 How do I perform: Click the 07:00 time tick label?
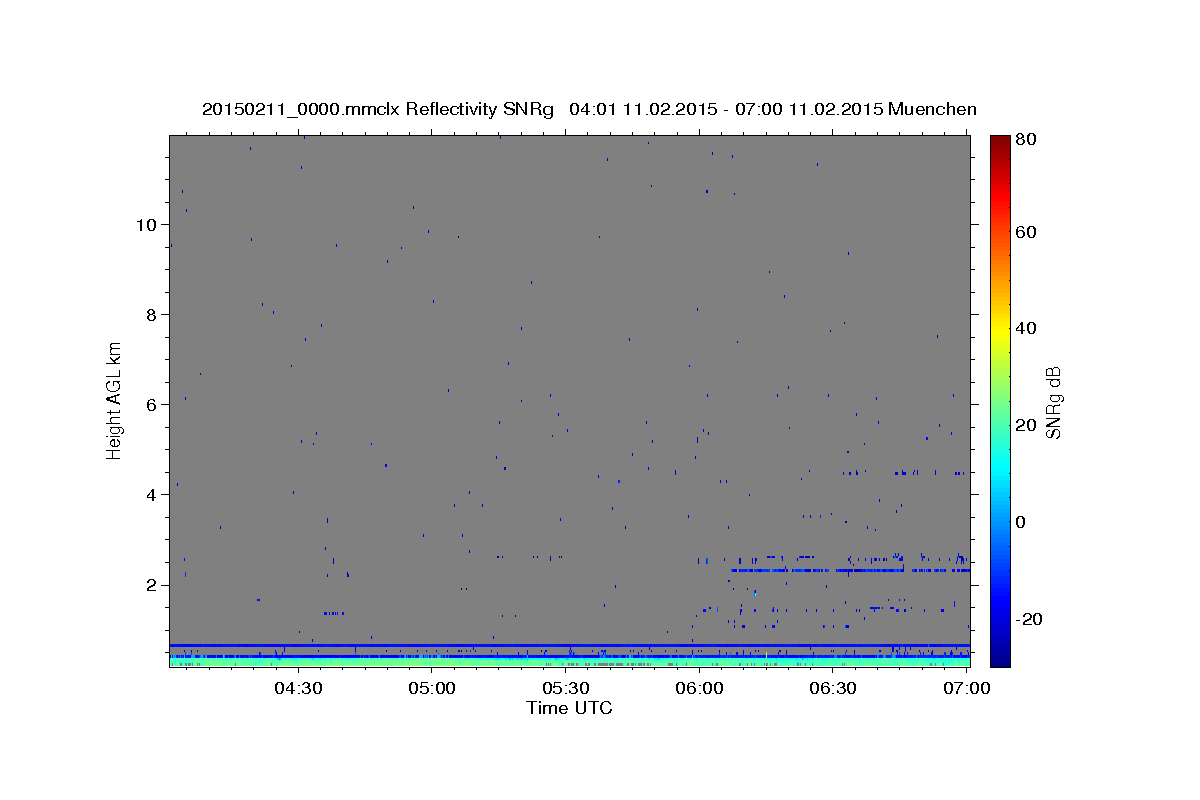967,688
